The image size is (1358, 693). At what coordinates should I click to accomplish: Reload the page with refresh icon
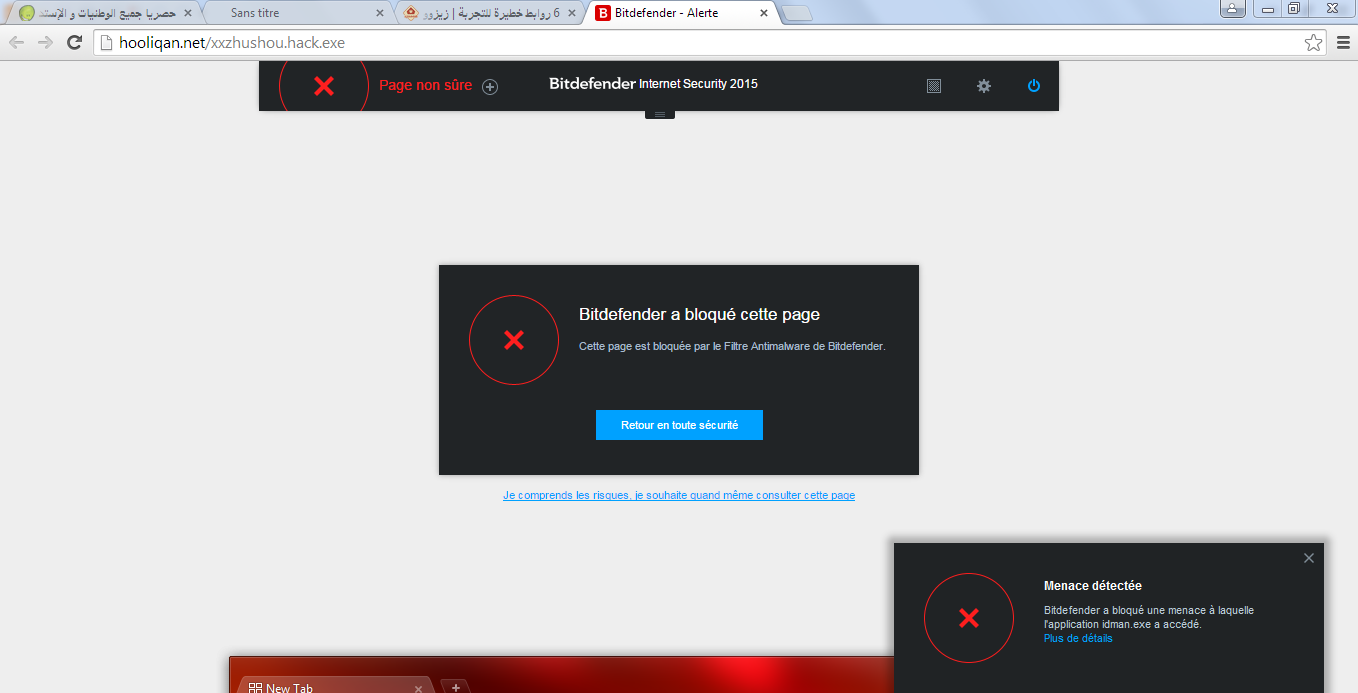[x=74, y=42]
